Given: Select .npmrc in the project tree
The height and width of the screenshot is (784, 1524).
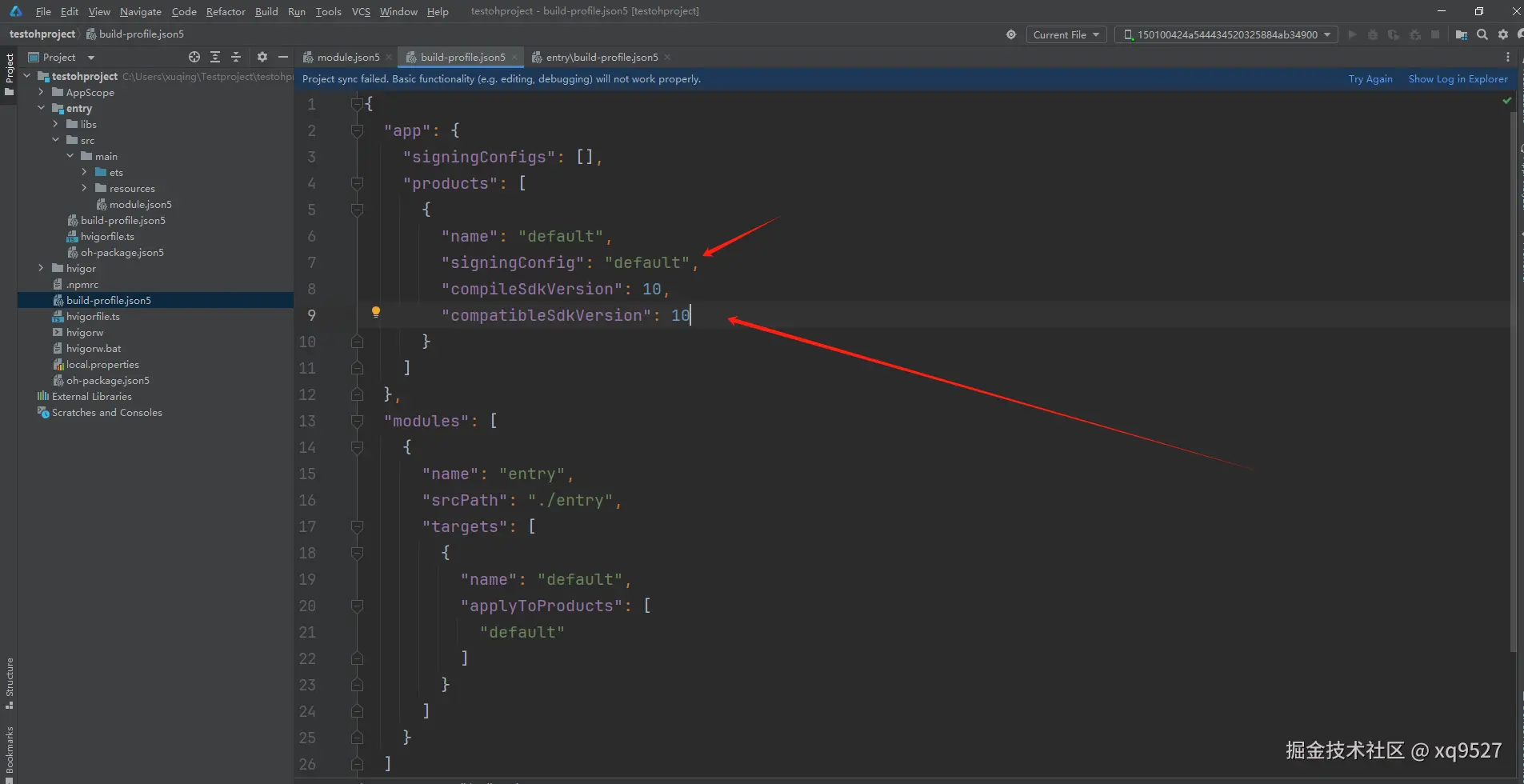Looking at the screenshot, I should pos(76,284).
